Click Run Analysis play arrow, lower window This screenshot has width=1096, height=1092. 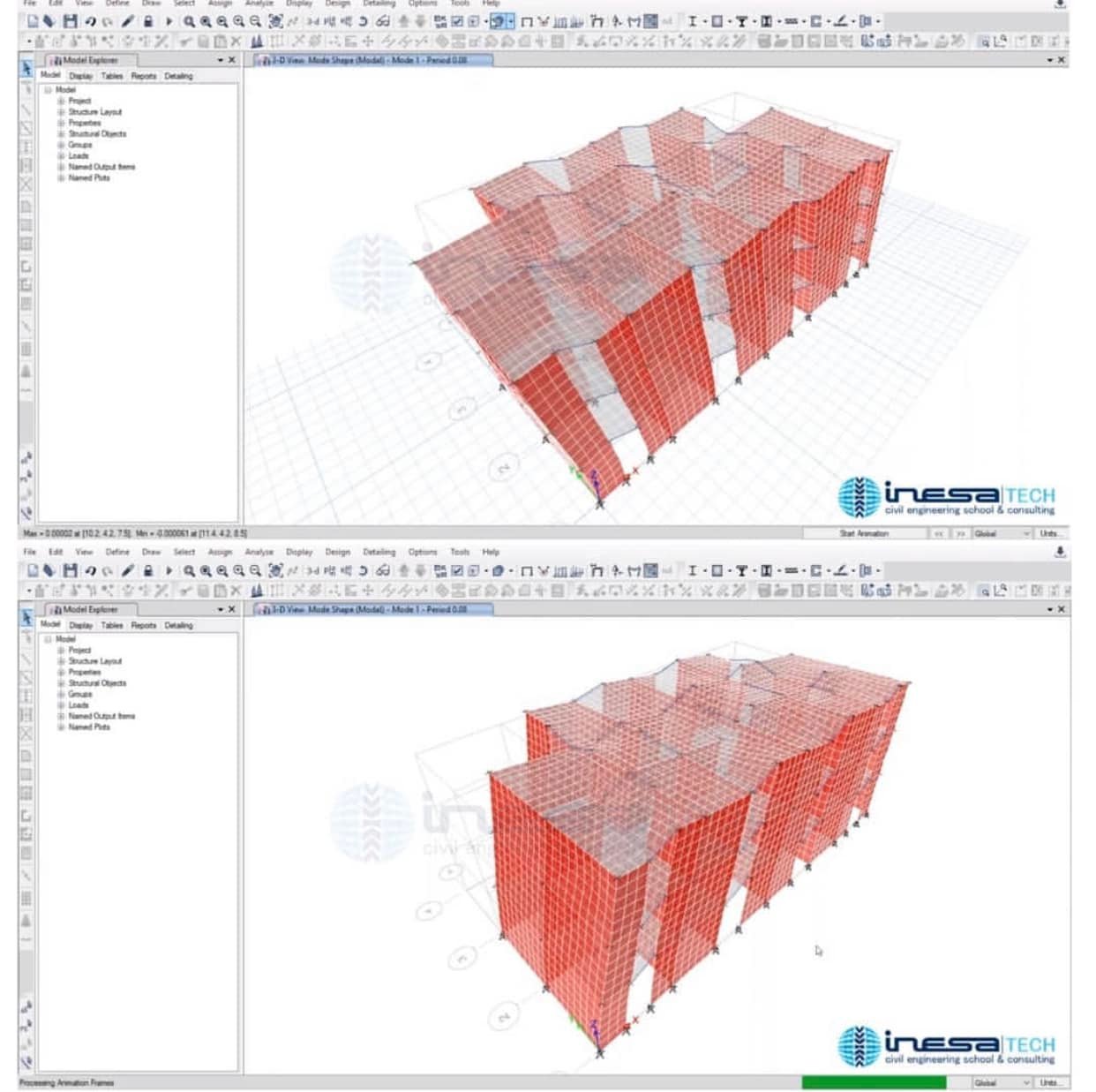(x=169, y=570)
